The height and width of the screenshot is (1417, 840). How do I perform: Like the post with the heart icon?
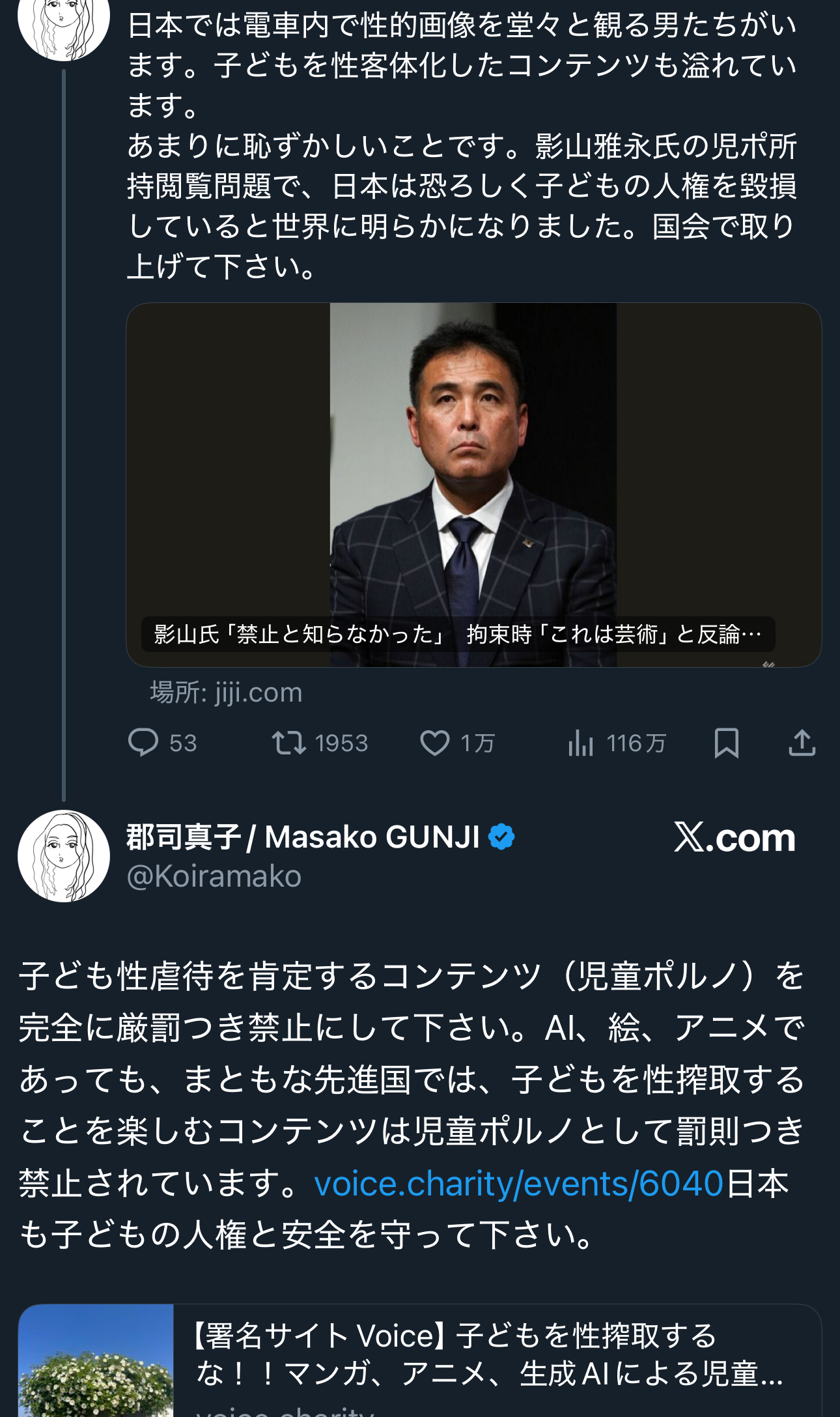click(x=435, y=743)
